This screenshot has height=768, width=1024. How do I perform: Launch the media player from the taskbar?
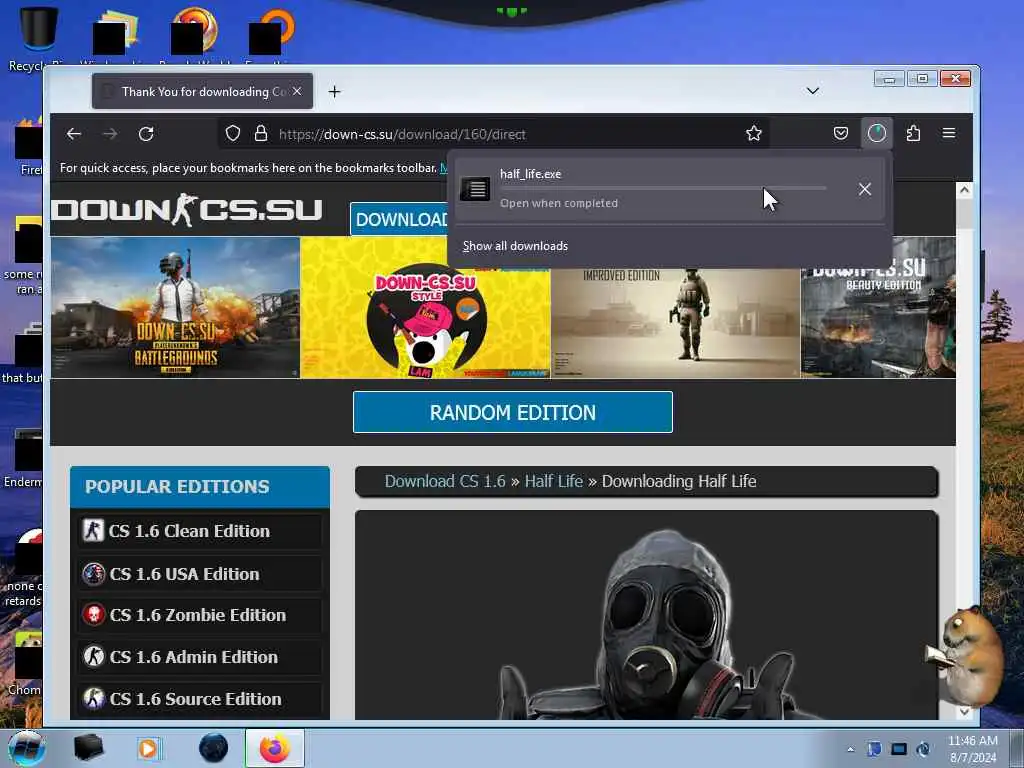pos(148,748)
